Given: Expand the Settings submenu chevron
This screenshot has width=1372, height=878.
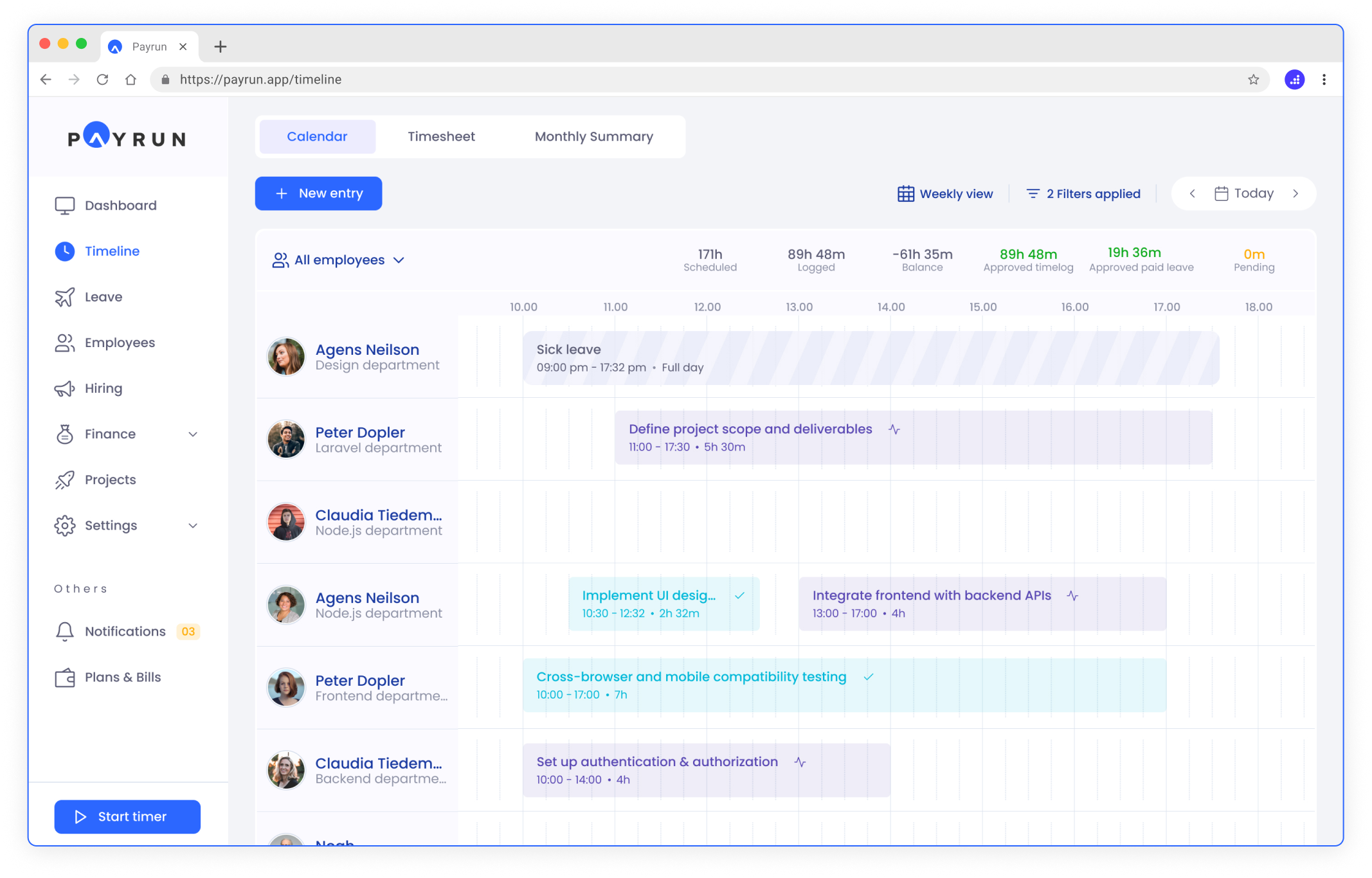Looking at the screenshot, I should point(193,526).
